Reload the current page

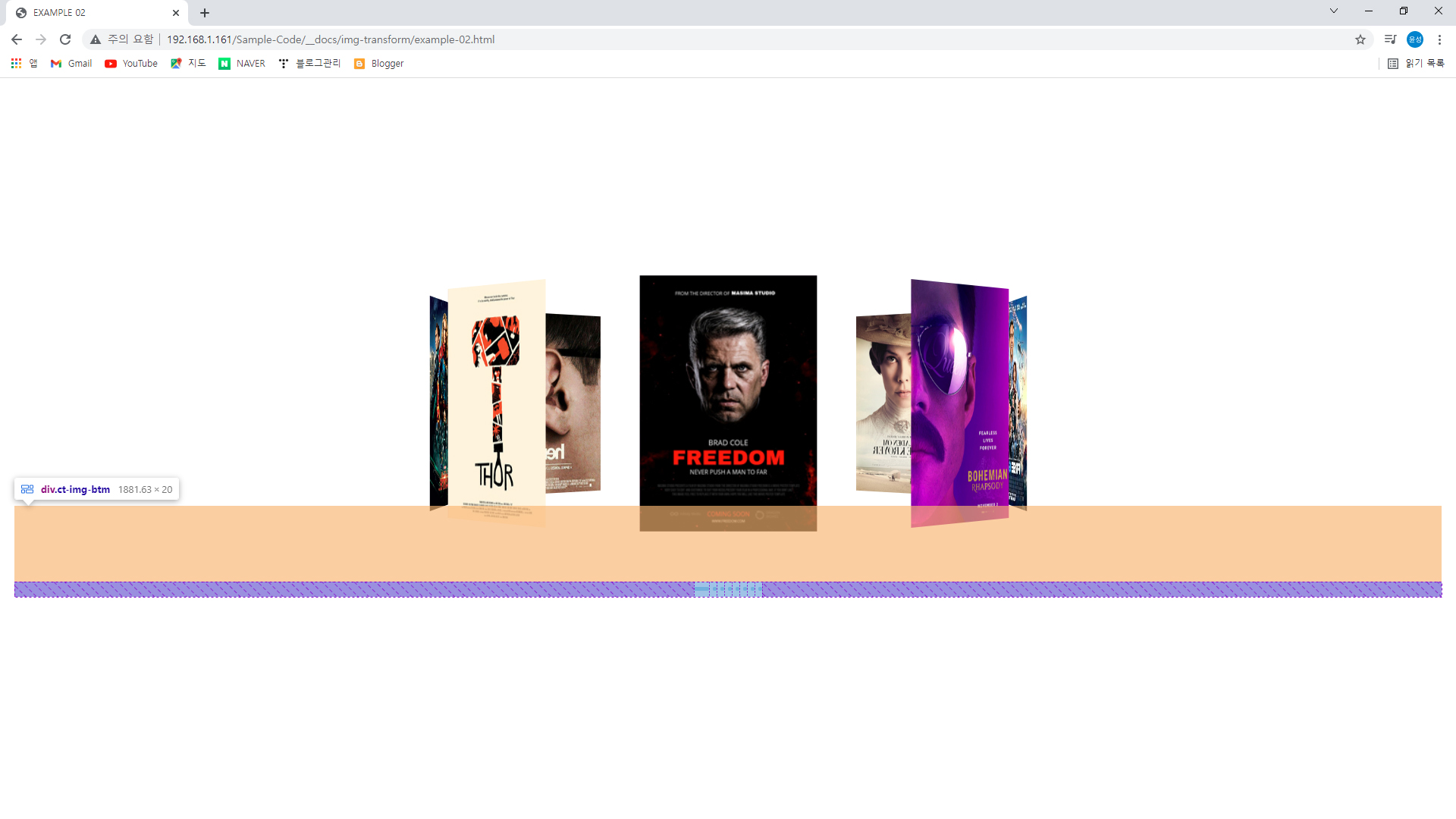(65, 39)
